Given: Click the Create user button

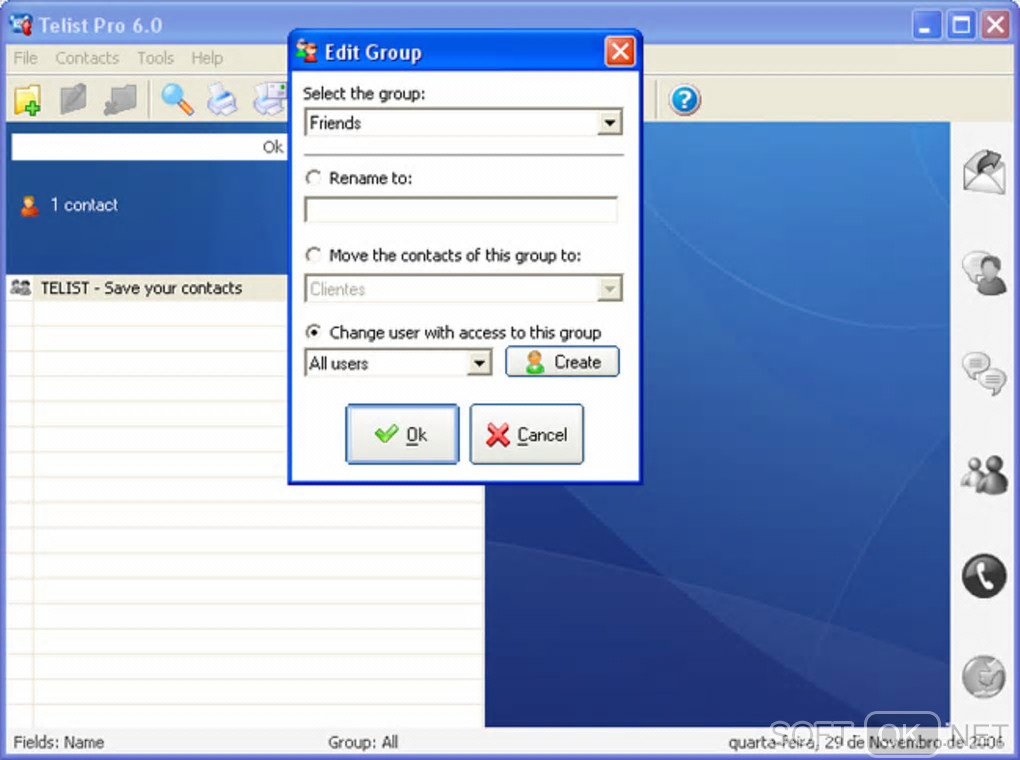Looking at the screenshot, I should tap(563, 362).
